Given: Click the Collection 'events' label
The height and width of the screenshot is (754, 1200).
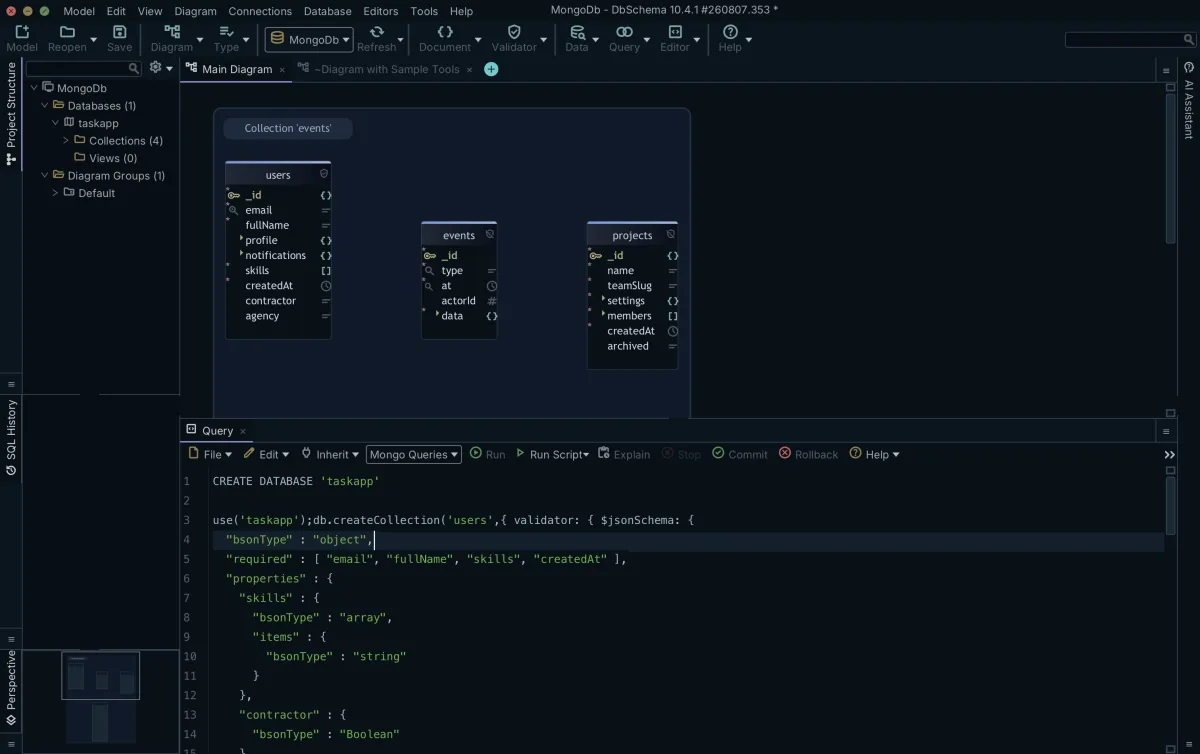Looking at the screenshot, I should (x=287, y=128).
